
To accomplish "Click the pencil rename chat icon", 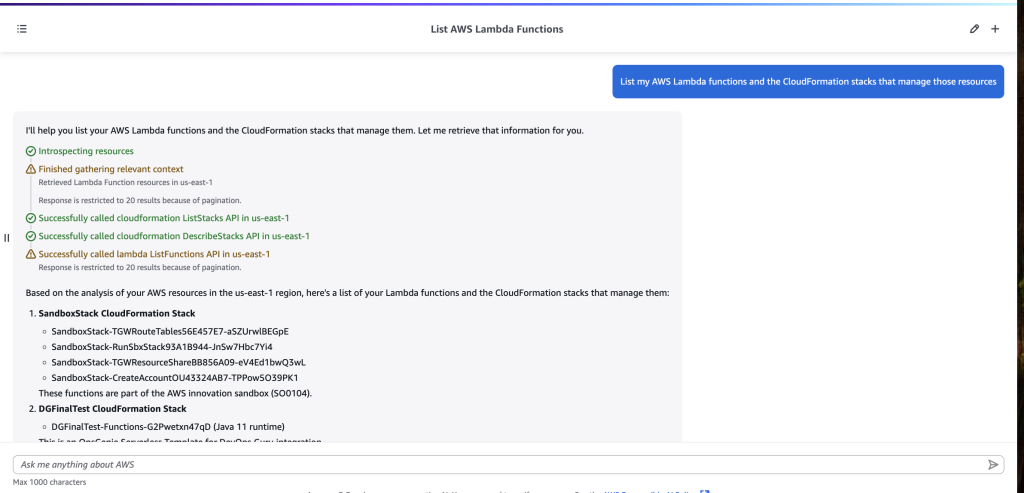I will coord(974,29).
